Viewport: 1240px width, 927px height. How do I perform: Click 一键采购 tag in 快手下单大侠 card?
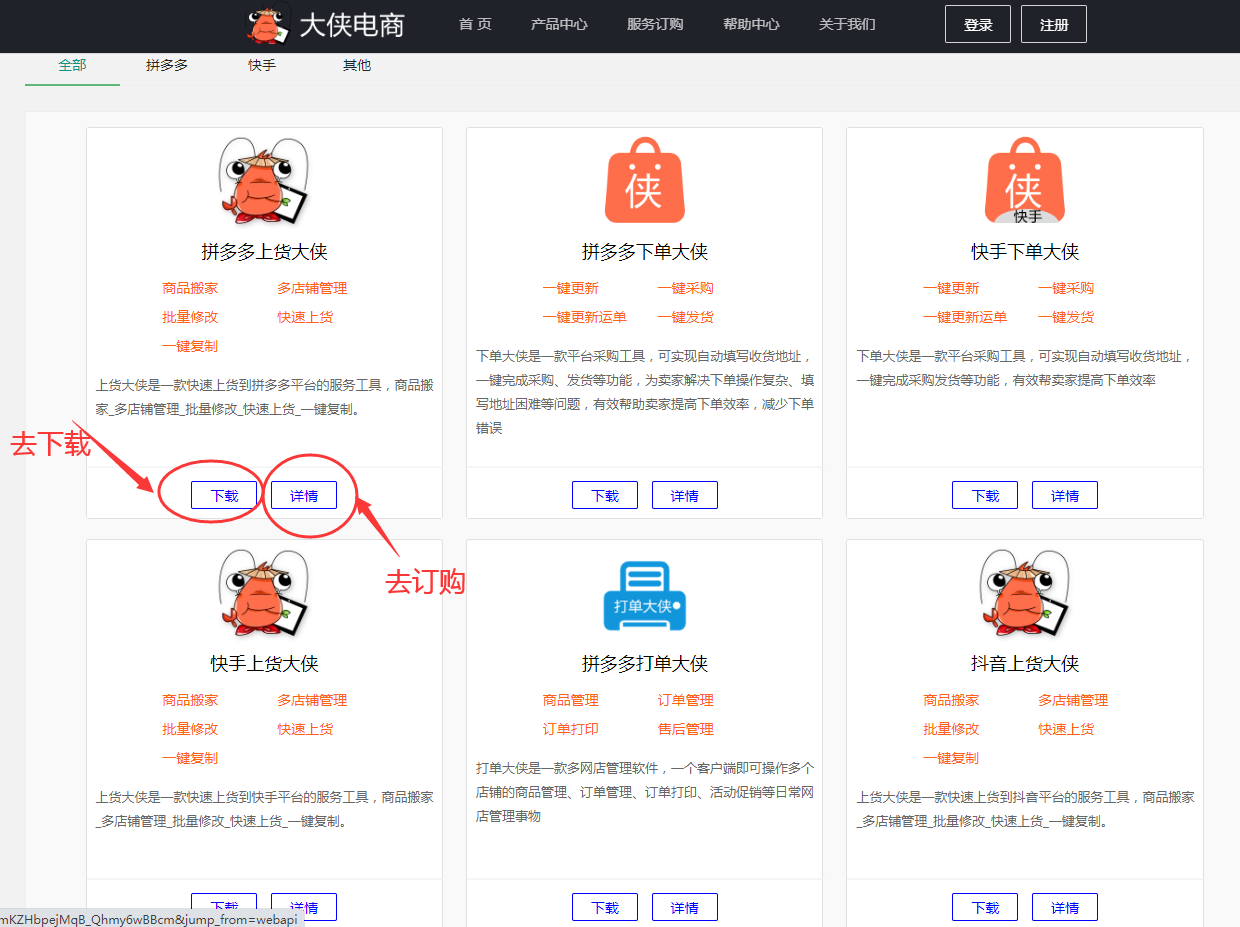1066,288
